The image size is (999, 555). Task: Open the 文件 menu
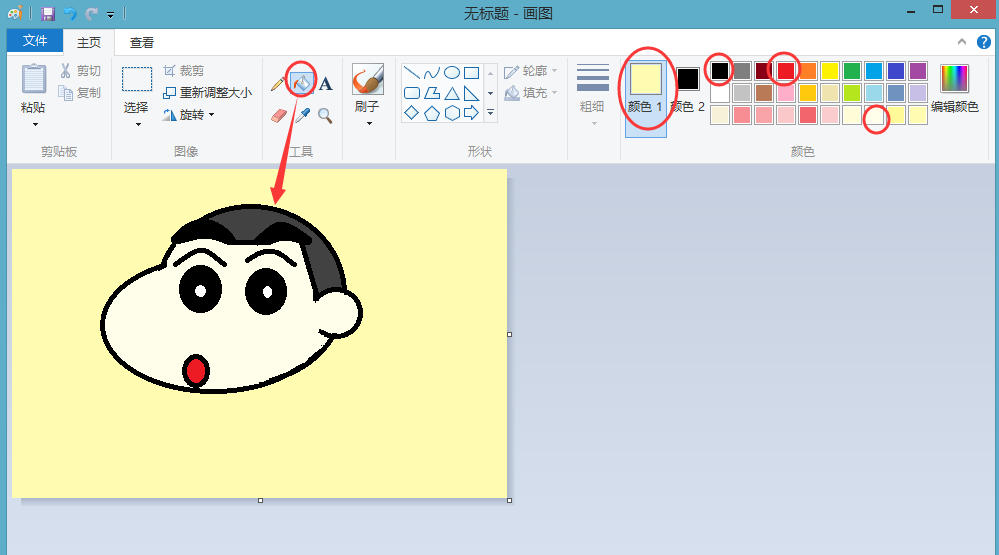(35, 41)
